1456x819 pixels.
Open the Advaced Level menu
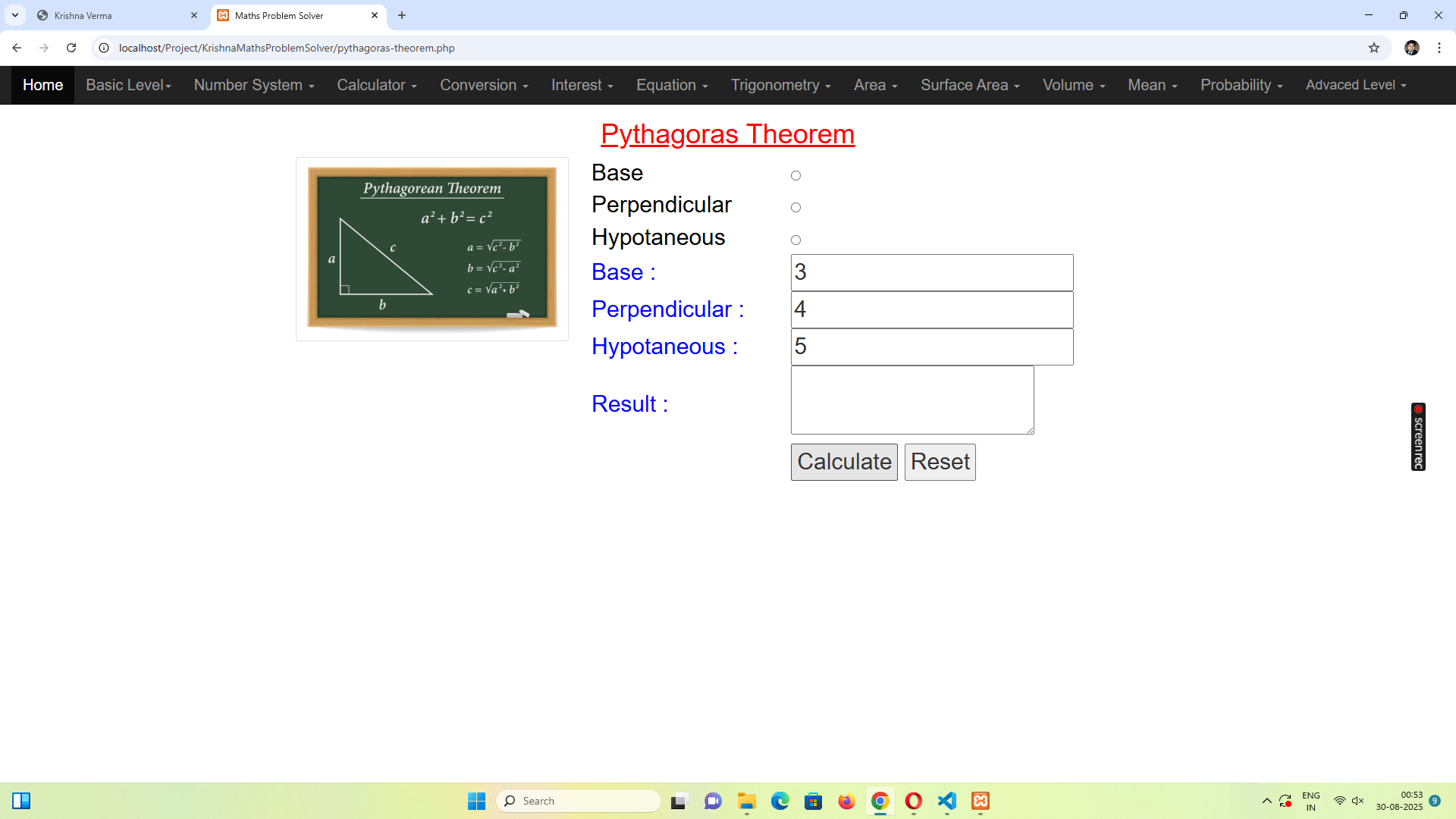point(1356,85)
